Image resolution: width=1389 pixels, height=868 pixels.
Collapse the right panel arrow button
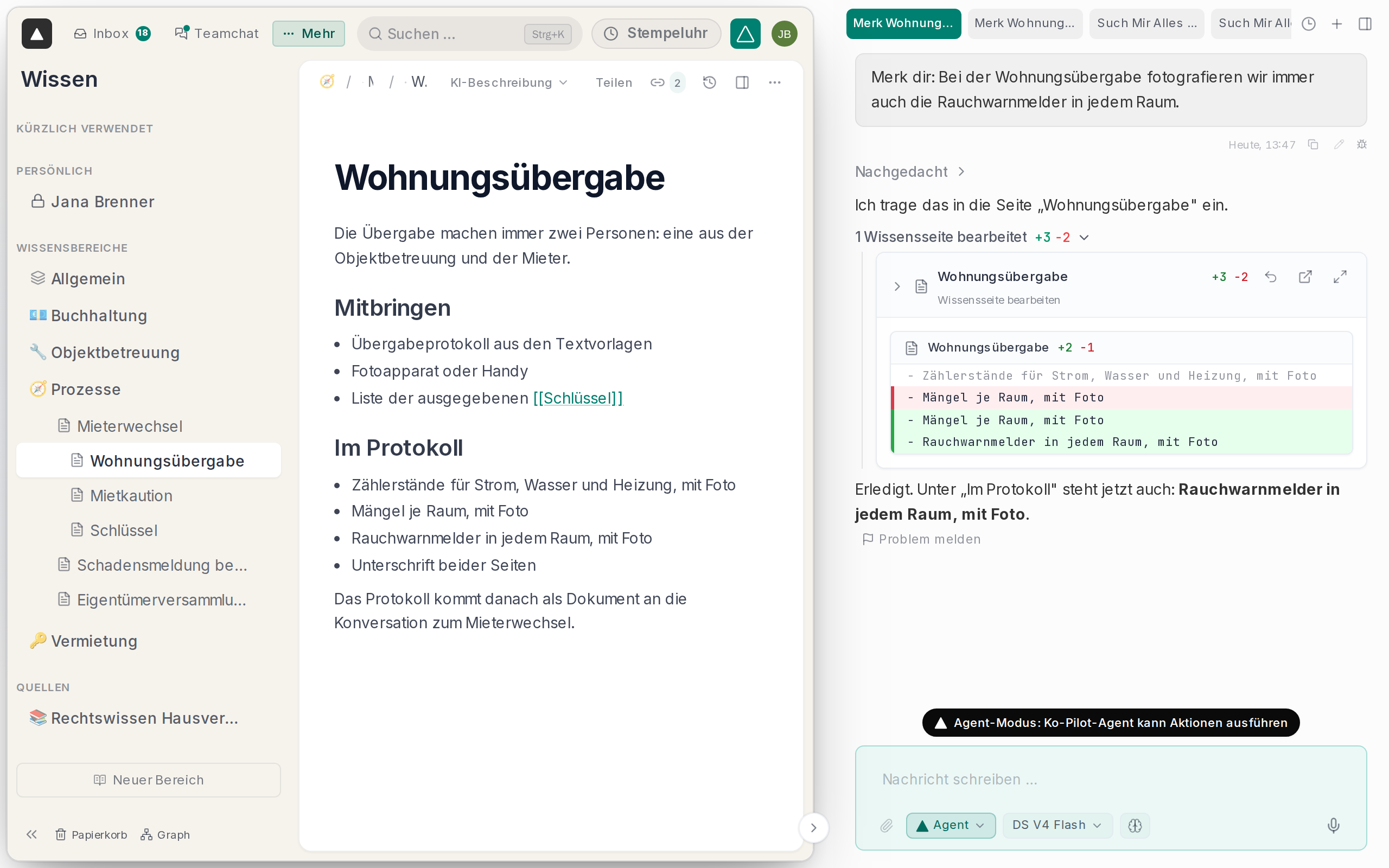pyautogui.click(x=813, y=828)
